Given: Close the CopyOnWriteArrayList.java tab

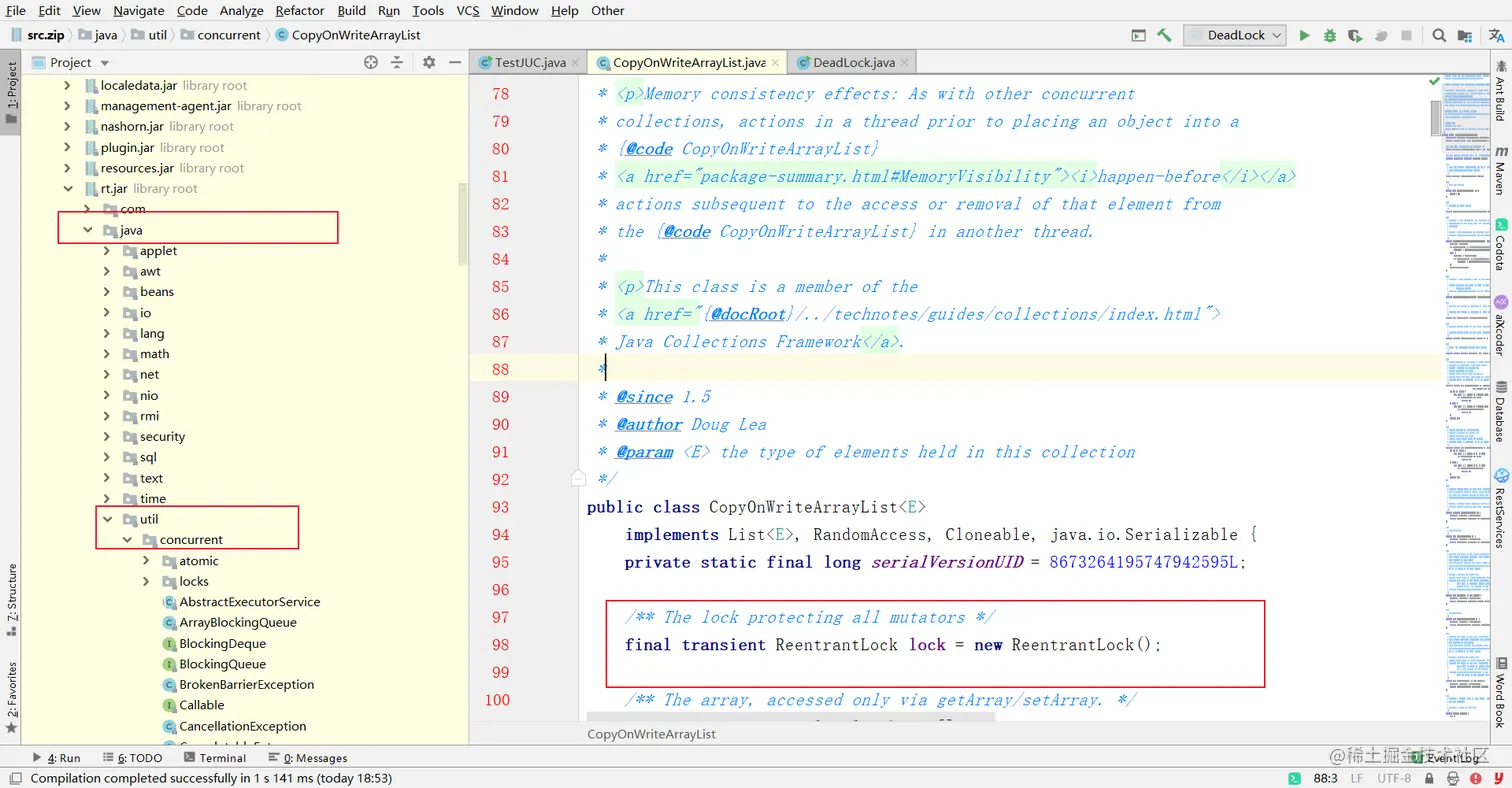Looking at the screenshot, I should 776,62.
